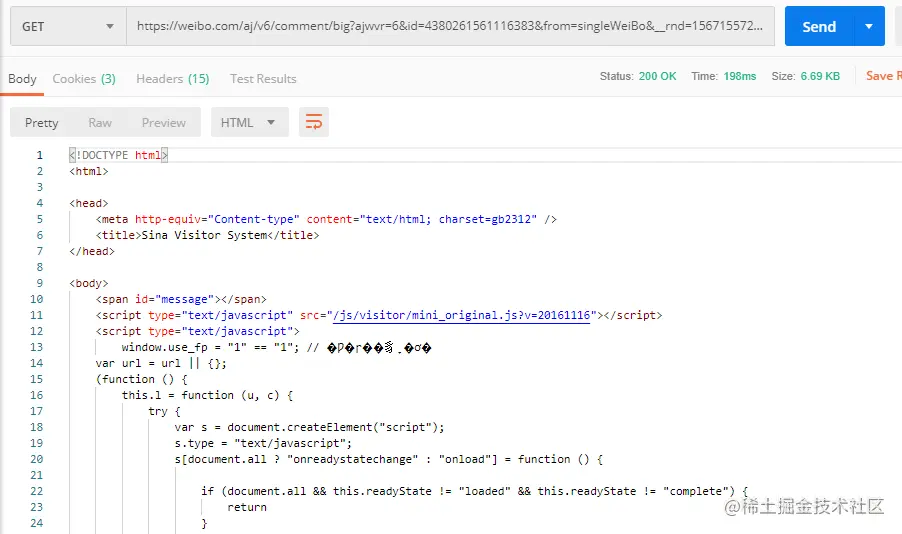This screenshot has height=534, width=902.
Task: Select the Raw view mode
Action: [100, 123]
